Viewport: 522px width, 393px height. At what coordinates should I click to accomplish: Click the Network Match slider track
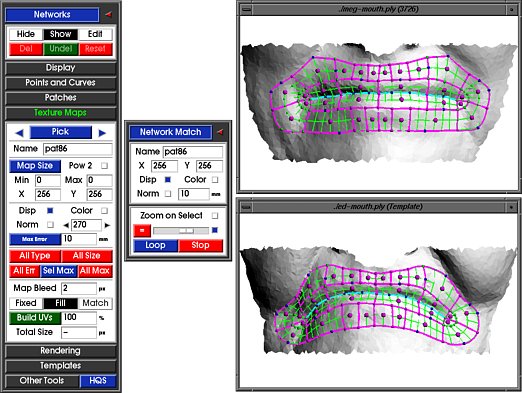(x=181, y=230)
